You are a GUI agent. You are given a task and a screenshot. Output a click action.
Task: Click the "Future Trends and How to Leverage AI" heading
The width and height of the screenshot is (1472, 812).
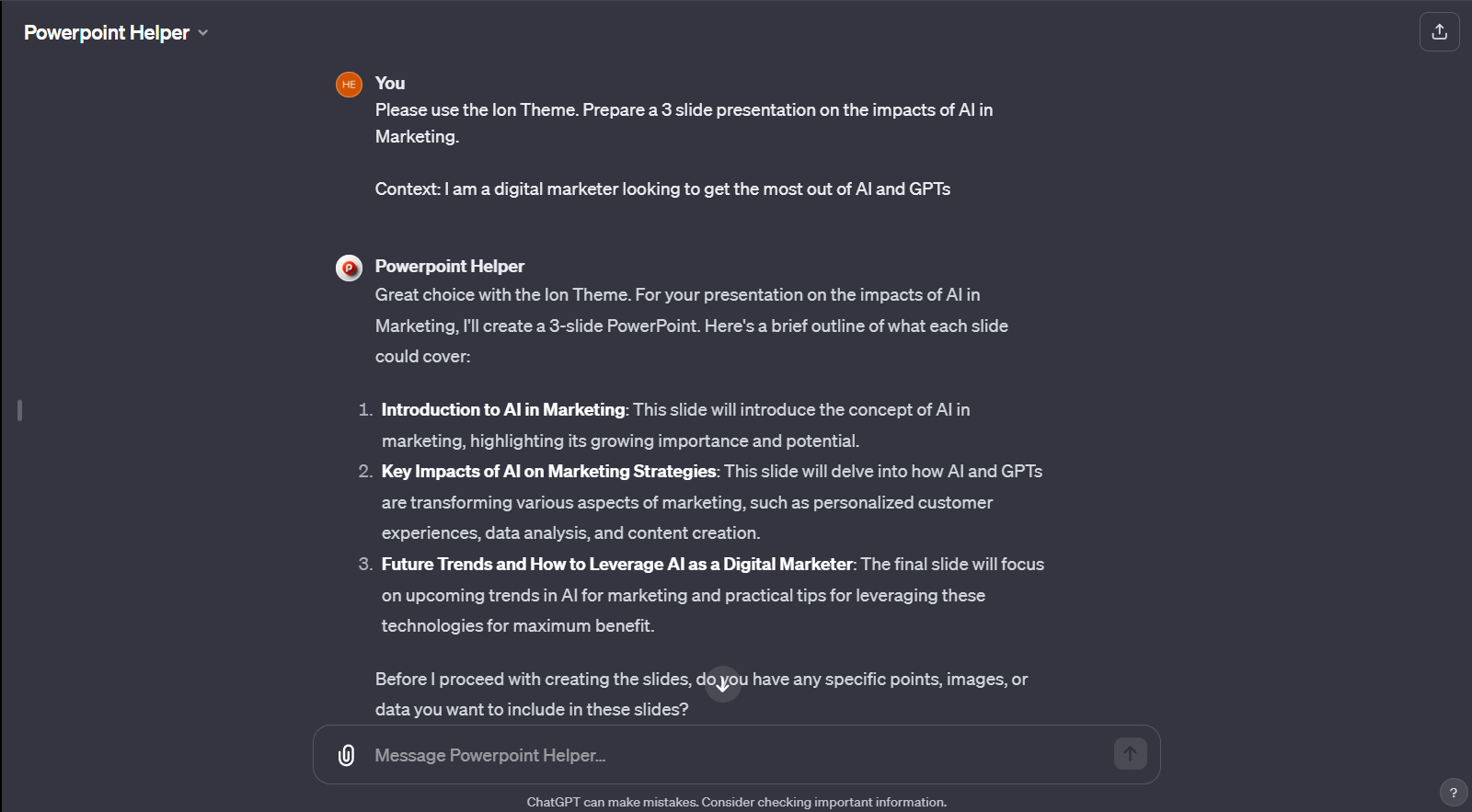(x=617, y=564)
